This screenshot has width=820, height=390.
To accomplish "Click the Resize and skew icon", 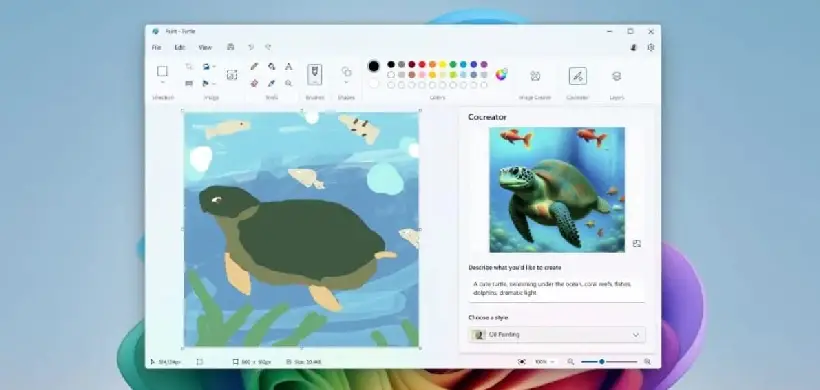I will [189, 83].
